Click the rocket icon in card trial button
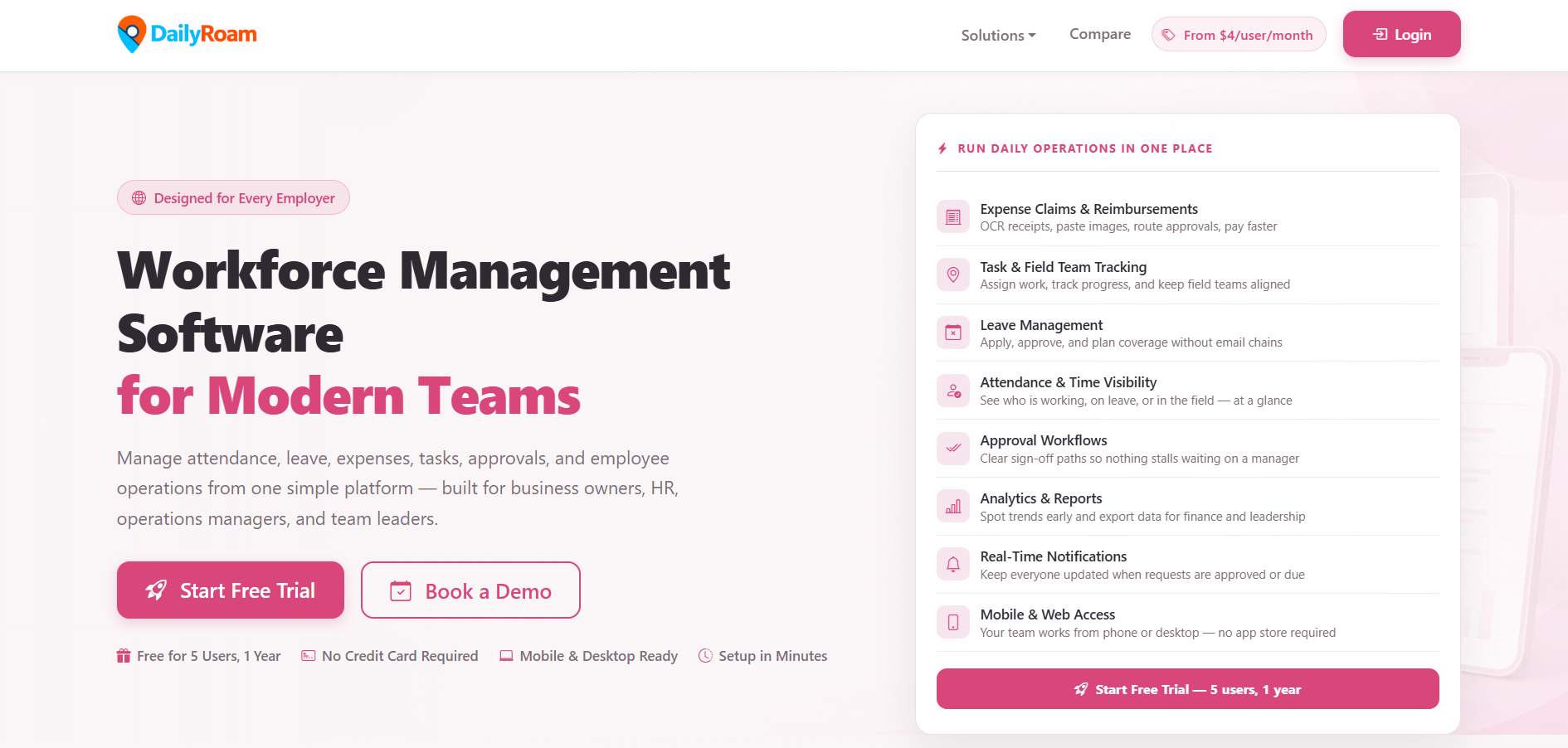The width and height of the screenshot is (1568, 748). tap(1081, 689)
